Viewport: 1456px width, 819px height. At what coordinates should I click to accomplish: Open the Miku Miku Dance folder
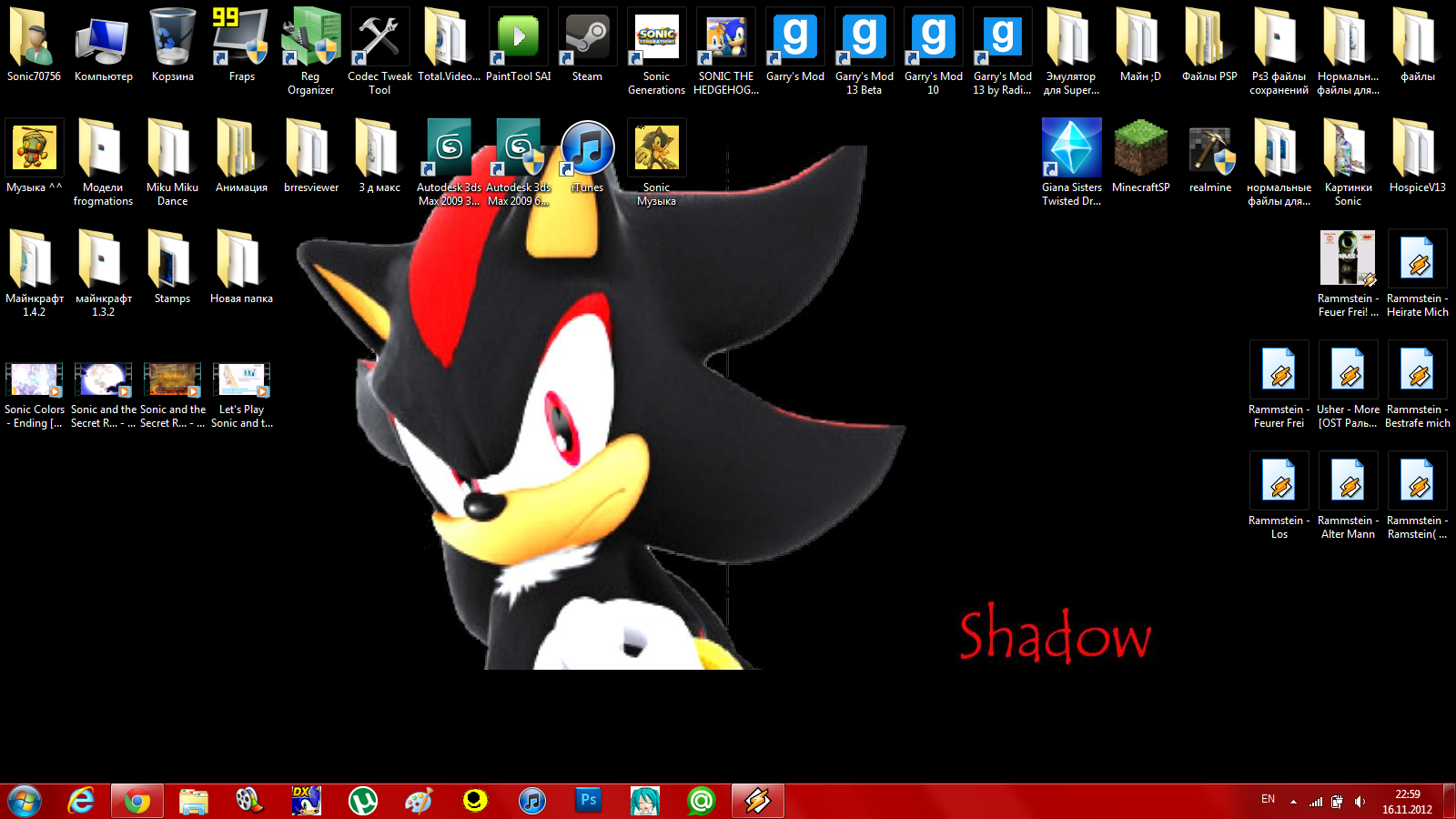tap(172, 162)
